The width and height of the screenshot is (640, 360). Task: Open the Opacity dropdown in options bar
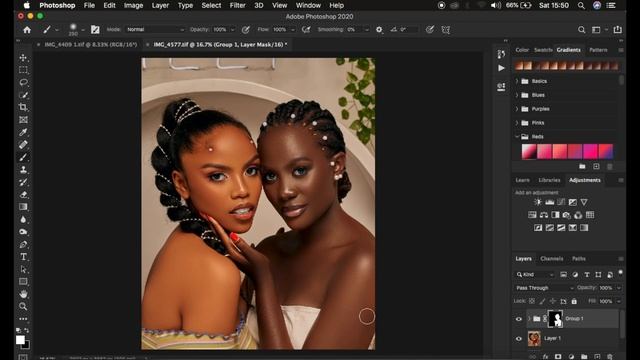pos(233,29)
